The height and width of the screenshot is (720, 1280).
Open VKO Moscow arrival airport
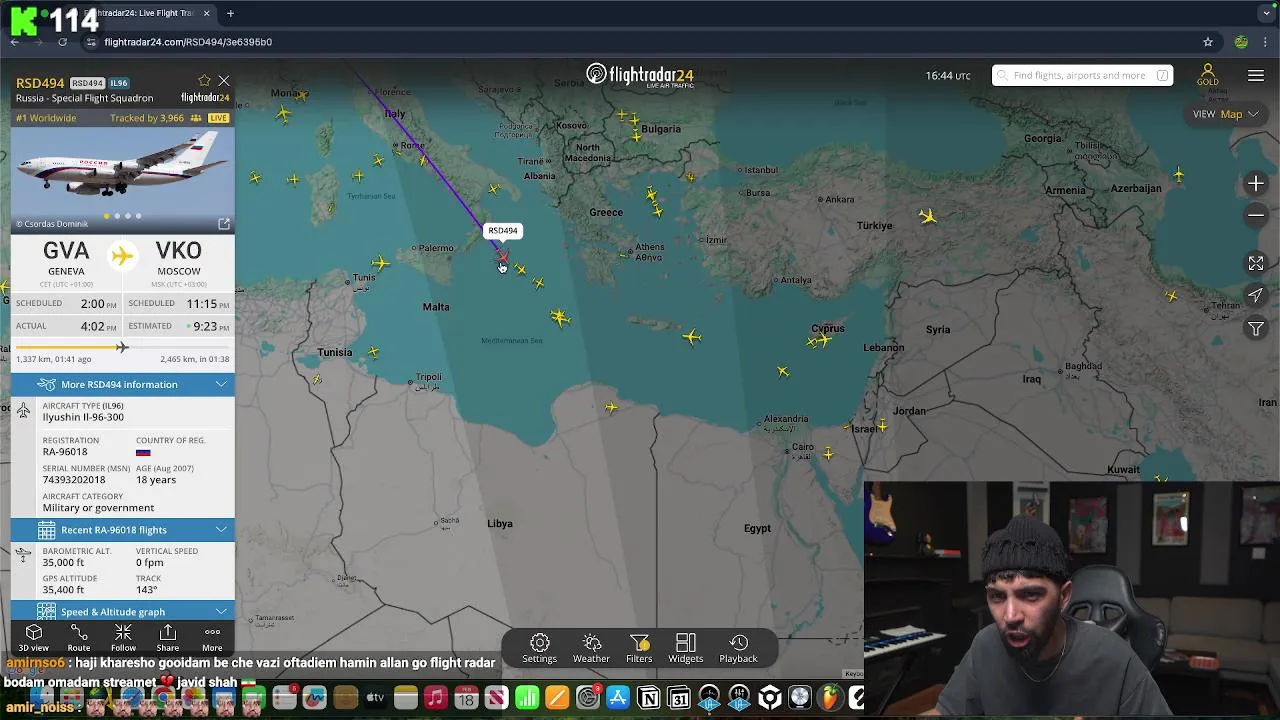click(178, 258)
